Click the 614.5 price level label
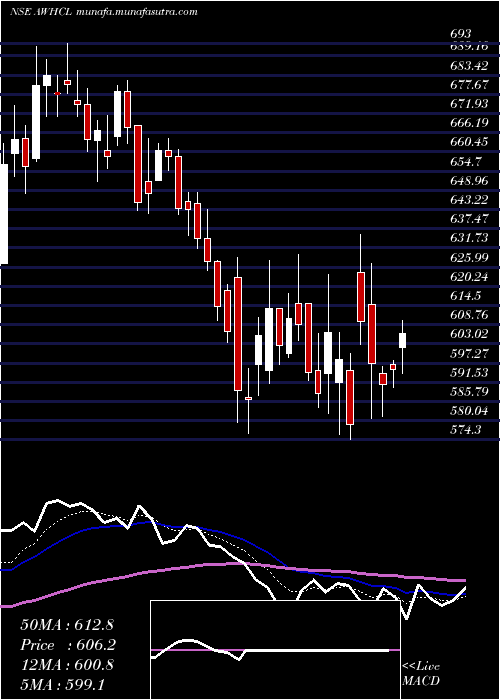 pyautogui.click(x=466, y=296)
